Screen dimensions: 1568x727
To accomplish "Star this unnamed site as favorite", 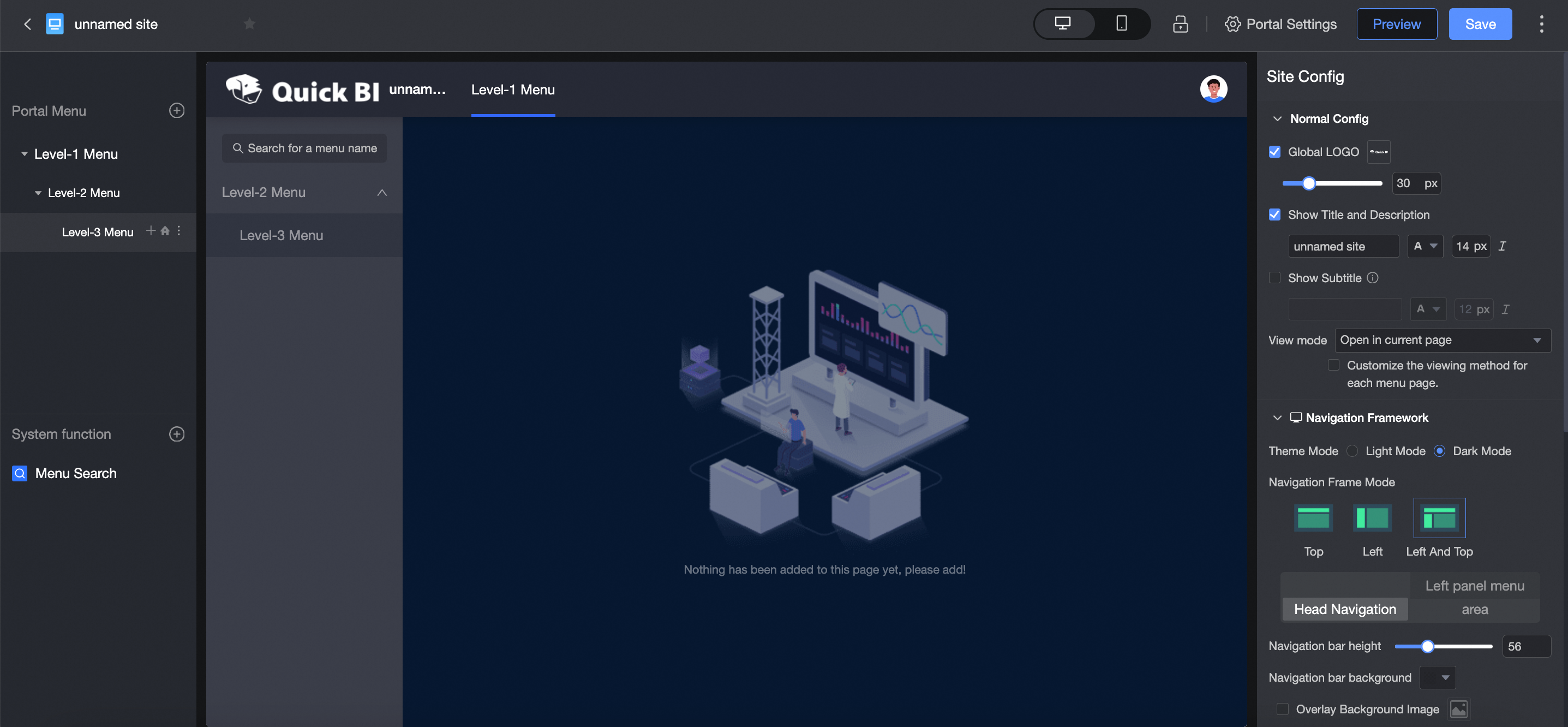I will click(x=249, y=24).
